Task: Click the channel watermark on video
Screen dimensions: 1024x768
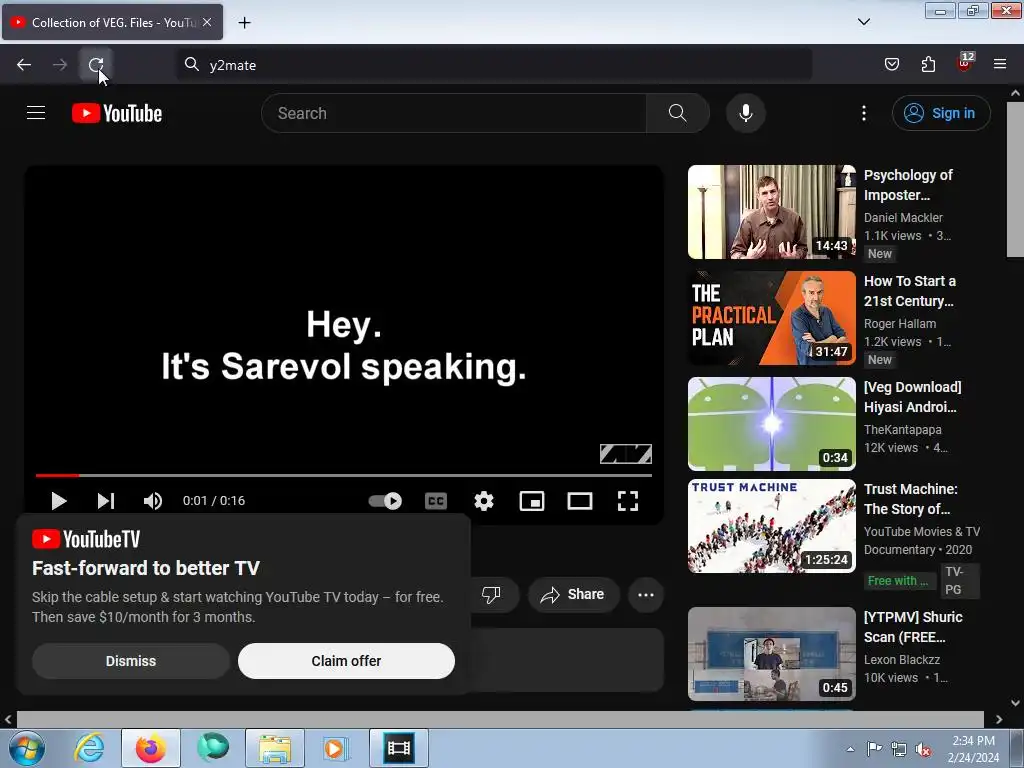Action: click(x=626, y=453)
